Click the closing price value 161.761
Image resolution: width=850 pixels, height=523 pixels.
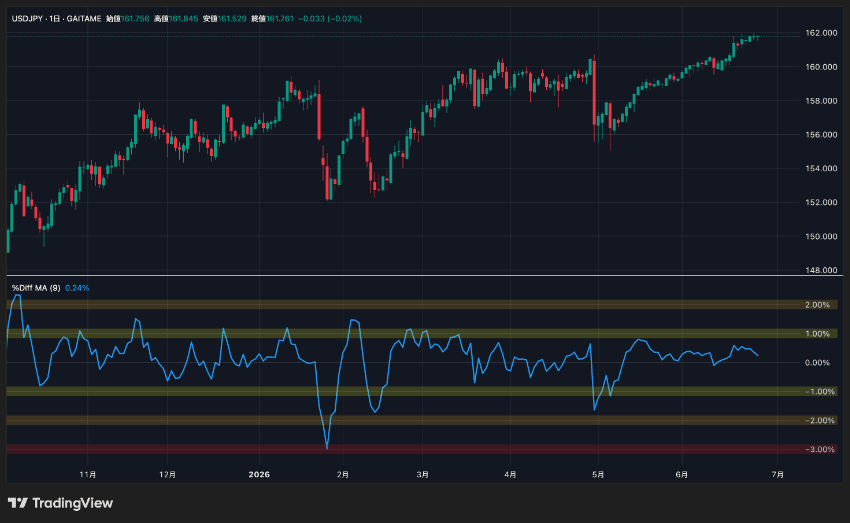click(x=280, y=18)
